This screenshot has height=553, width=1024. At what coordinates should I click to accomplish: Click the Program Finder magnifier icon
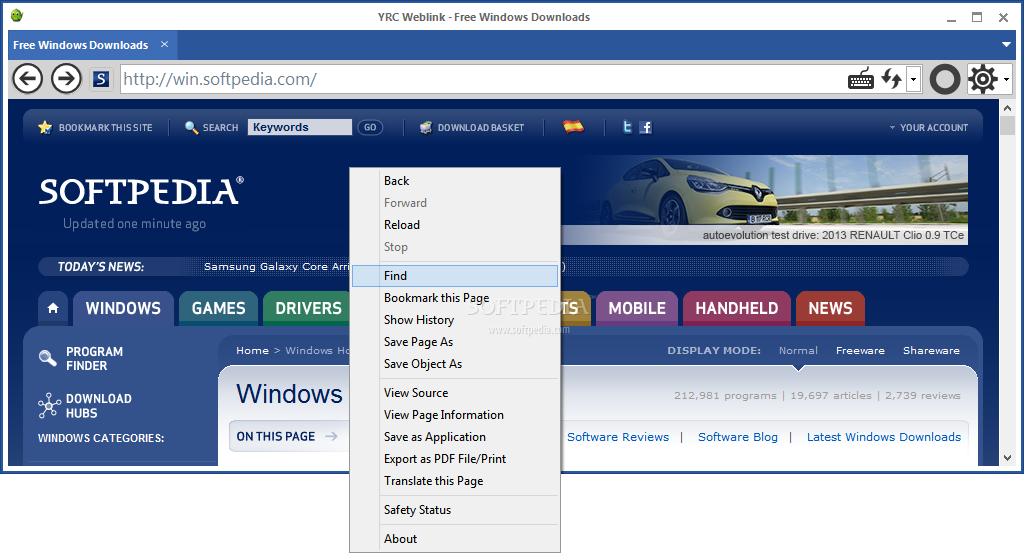(48, 357)
